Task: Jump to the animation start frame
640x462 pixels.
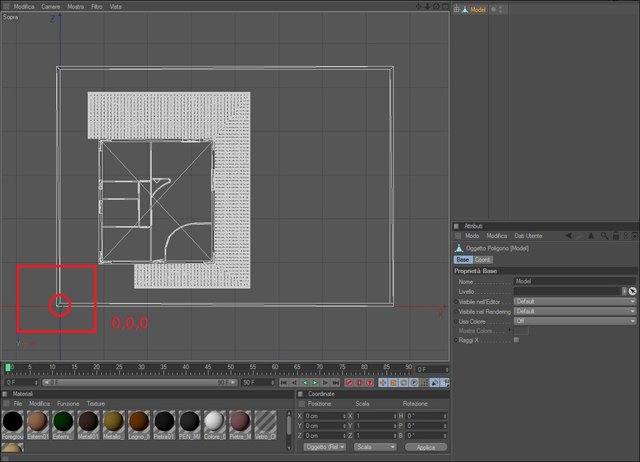Action: pos(284,382)
